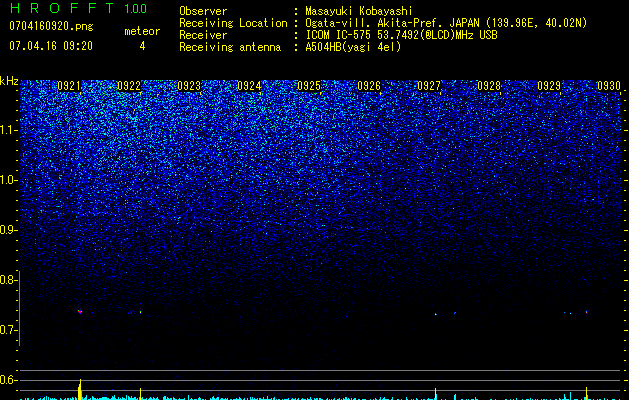Click the 0.9 kHz axis label
Screen dimensions: 629x400
[x=8, y=230]
